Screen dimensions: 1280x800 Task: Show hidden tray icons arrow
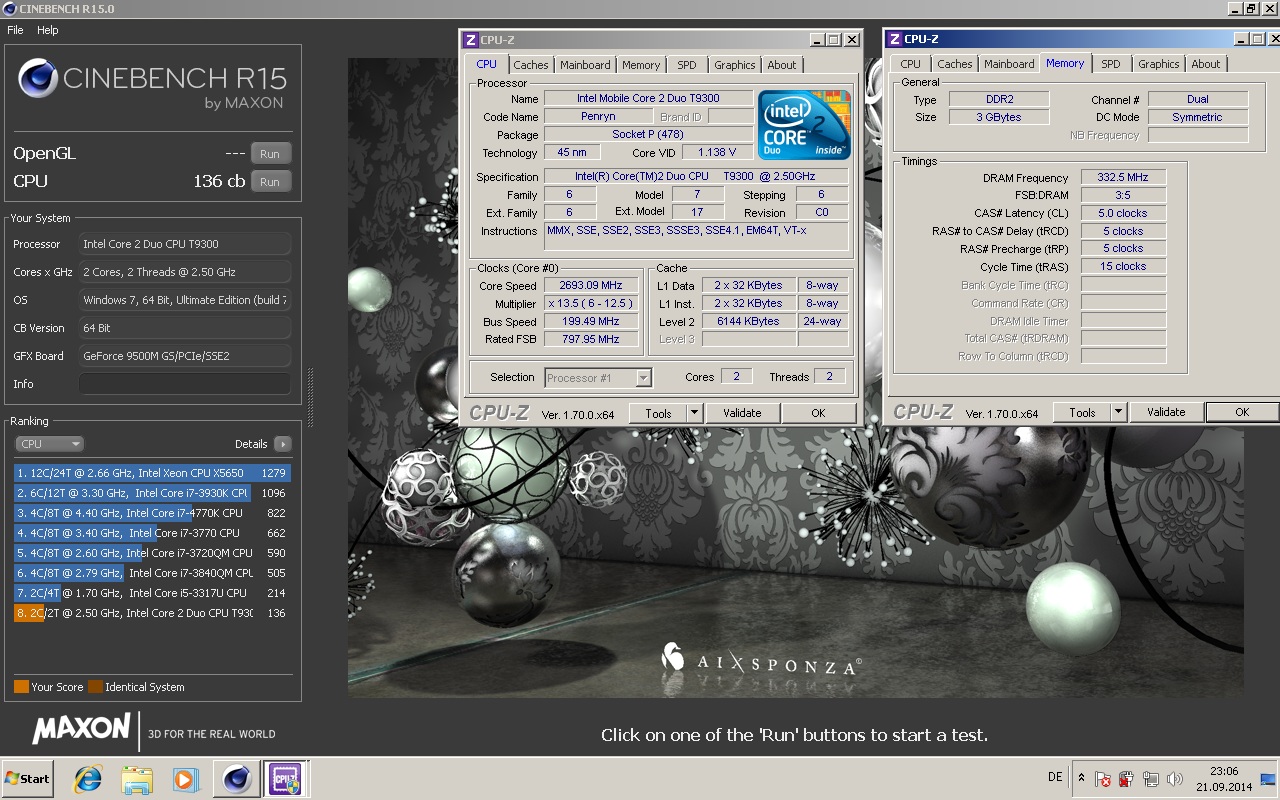1081,778
